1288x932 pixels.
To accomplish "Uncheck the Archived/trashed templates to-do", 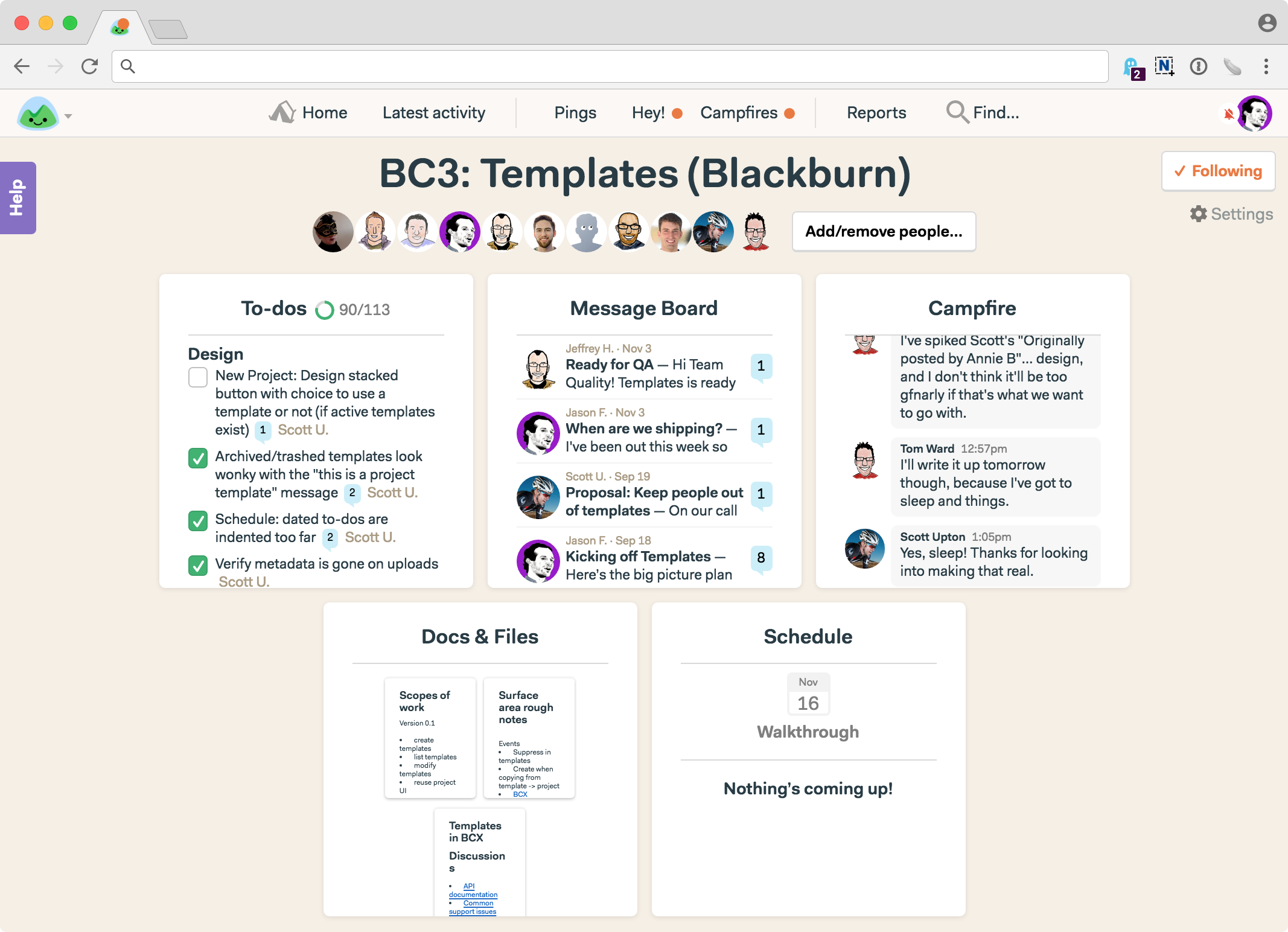I will [x=198, y=458].
